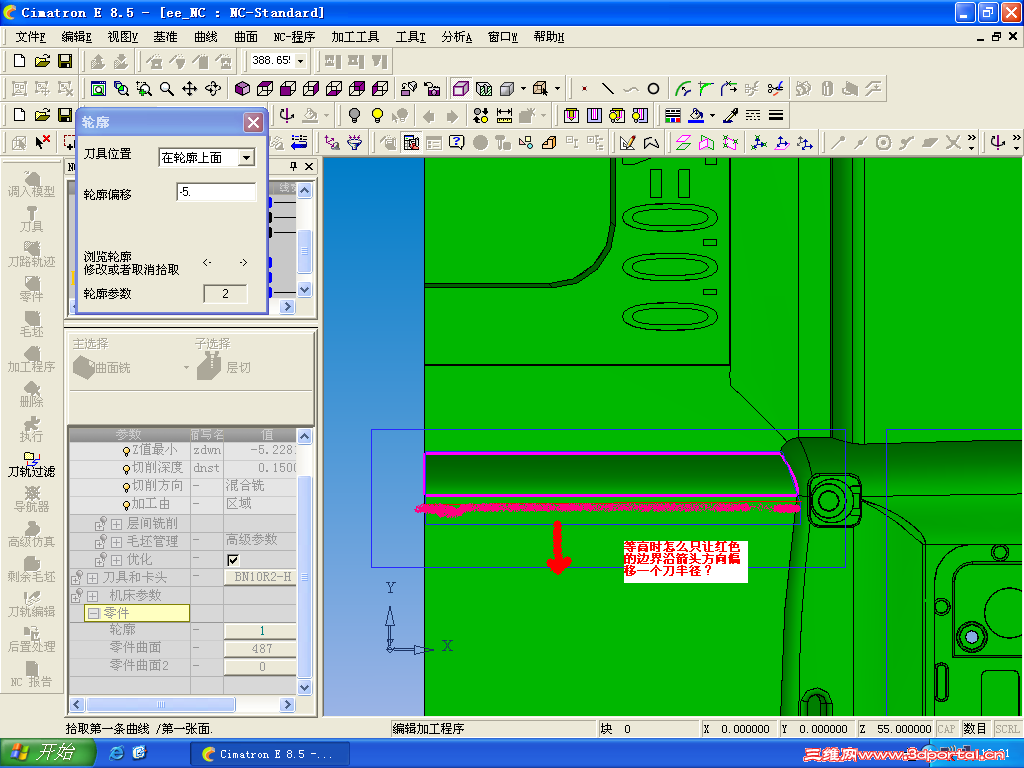Open the 曲线 menu
The height and width of the screenshot is (768, 1024).
coord(206,37)
